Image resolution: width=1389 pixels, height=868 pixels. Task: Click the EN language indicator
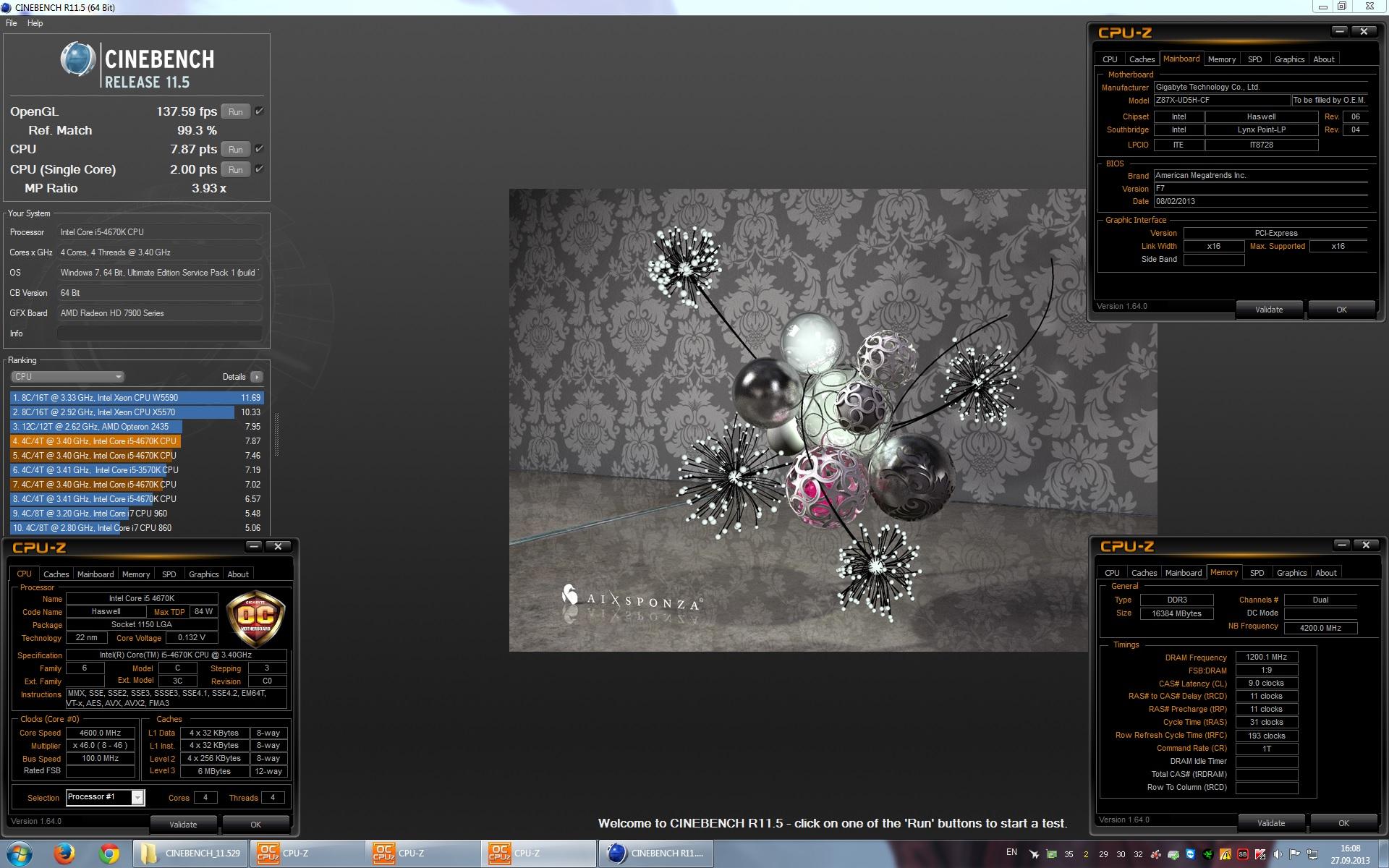click(x=1011, y=852)
